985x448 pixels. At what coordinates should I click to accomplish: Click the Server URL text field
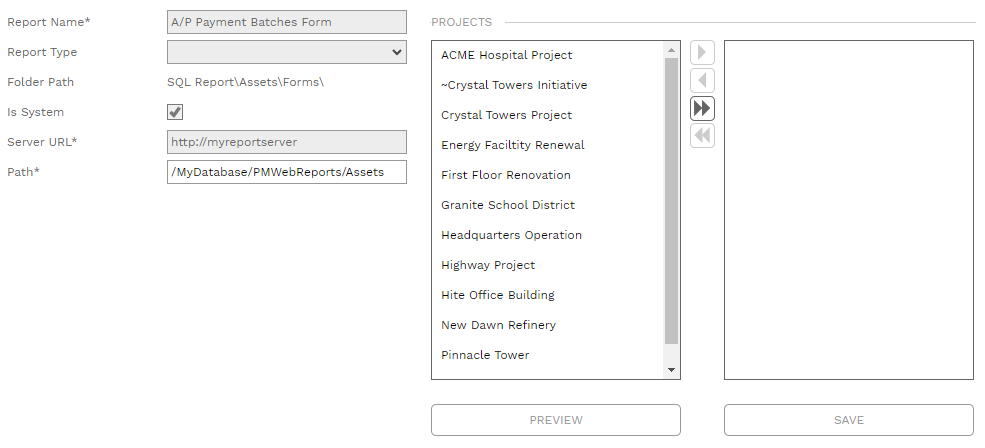click(287, 142)
